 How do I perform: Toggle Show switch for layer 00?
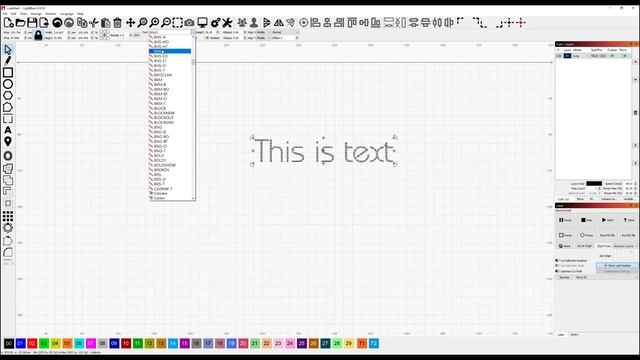(624, 56)
